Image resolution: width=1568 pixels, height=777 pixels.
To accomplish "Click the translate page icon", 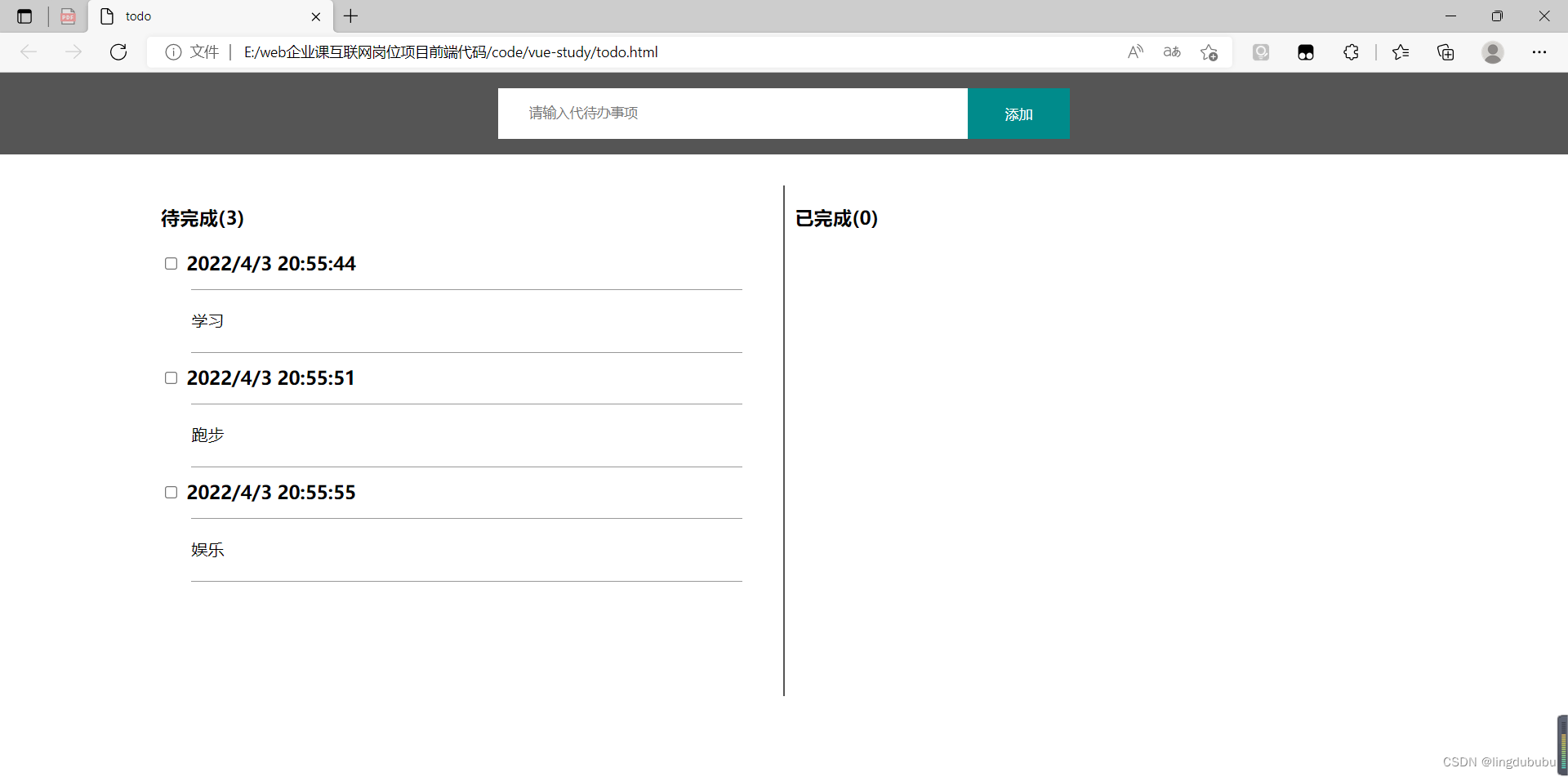I will pyautogui.click(x=1172, y=52).
